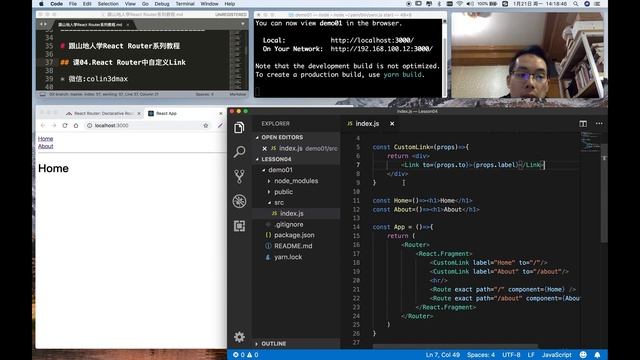The width and height of the screenshot is (640, 360).
Task: Open the Apple menu
Action: click(x=41, y=4)
